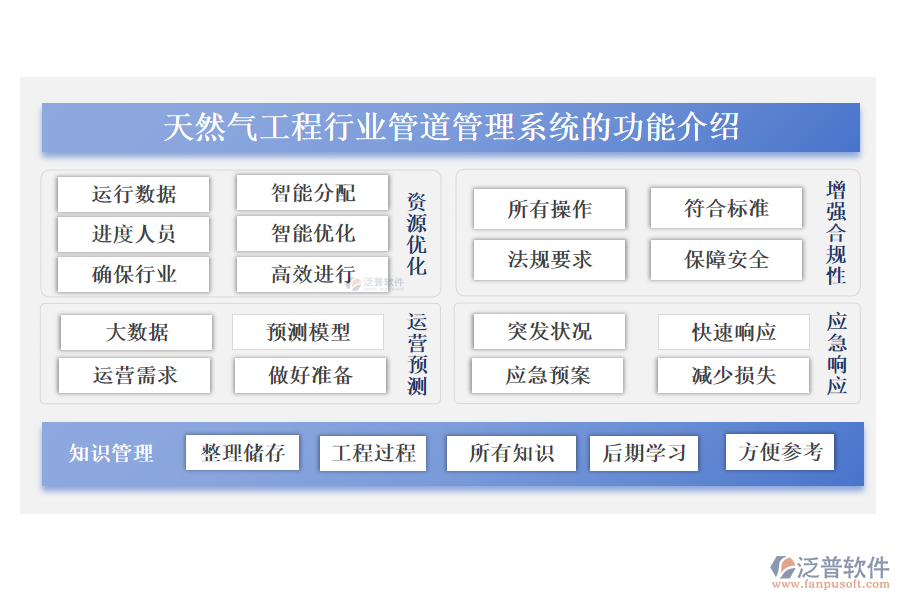This screenshot has height=600, width=900.
Task: Toggle the 符合标准 option
Action: tap(726, 208)
